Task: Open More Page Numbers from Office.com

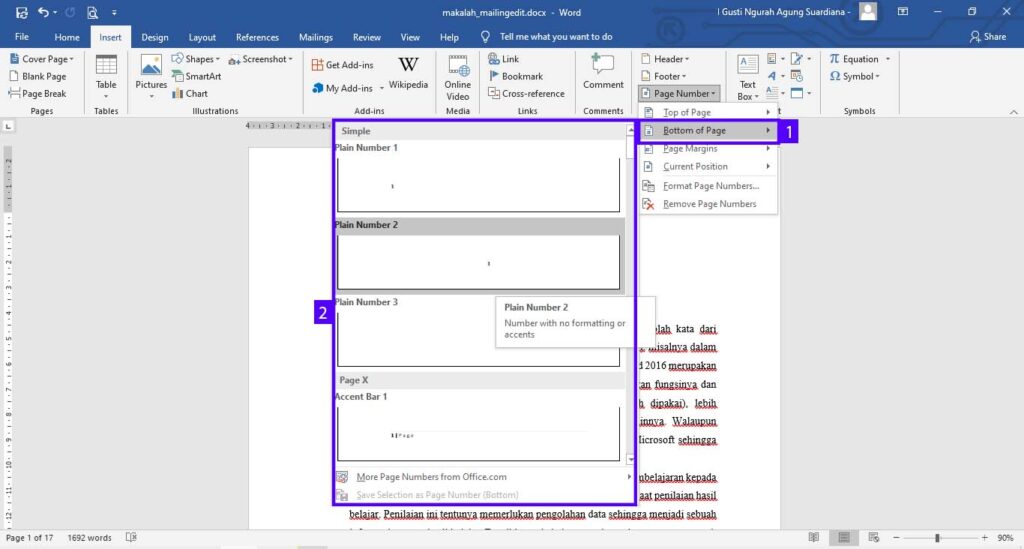Action: pyautogui.click(x=484, y=477)
